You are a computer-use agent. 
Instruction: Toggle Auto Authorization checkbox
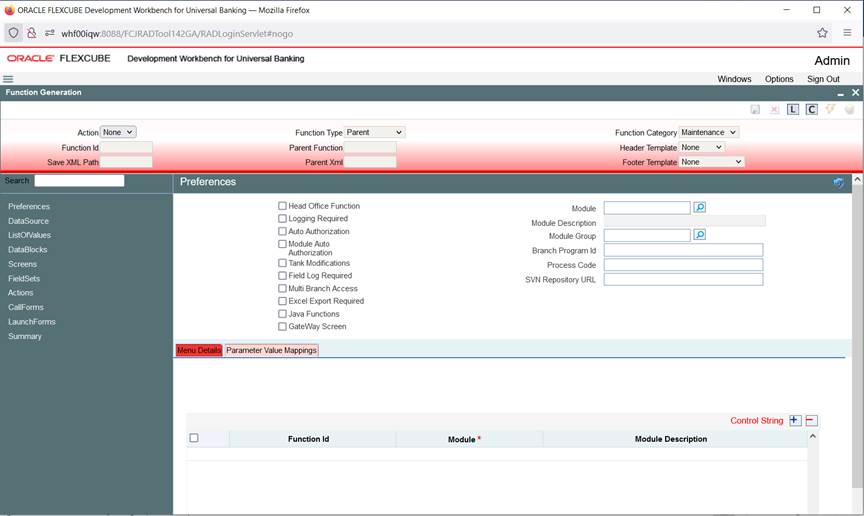coord(282,232)
